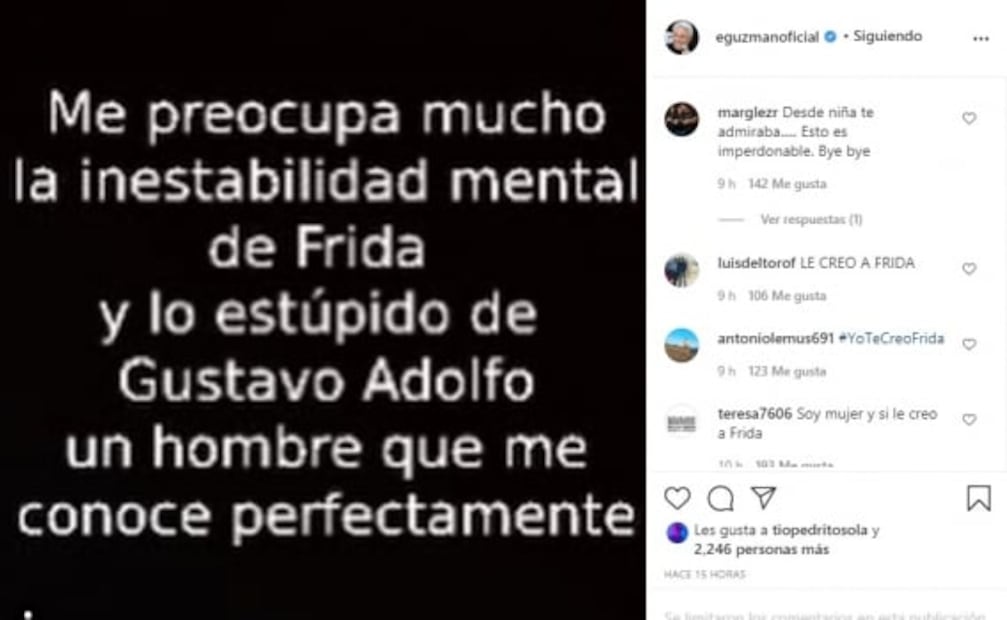Like teresa7606's comment with its heart
The image size is (1007, 620).
[969, 420]
